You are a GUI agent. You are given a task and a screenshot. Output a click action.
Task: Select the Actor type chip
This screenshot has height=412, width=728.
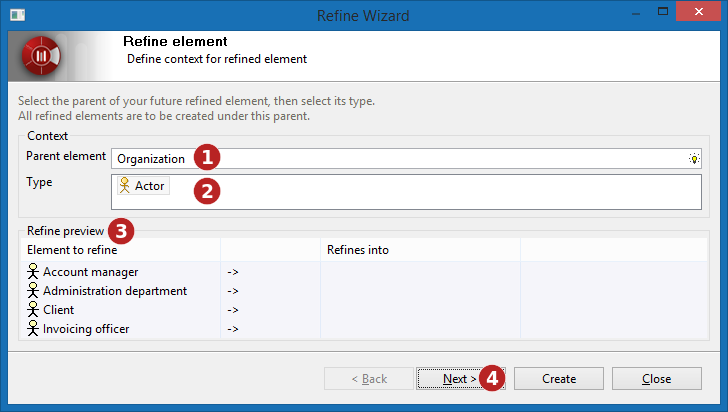[x=143, y=185]
